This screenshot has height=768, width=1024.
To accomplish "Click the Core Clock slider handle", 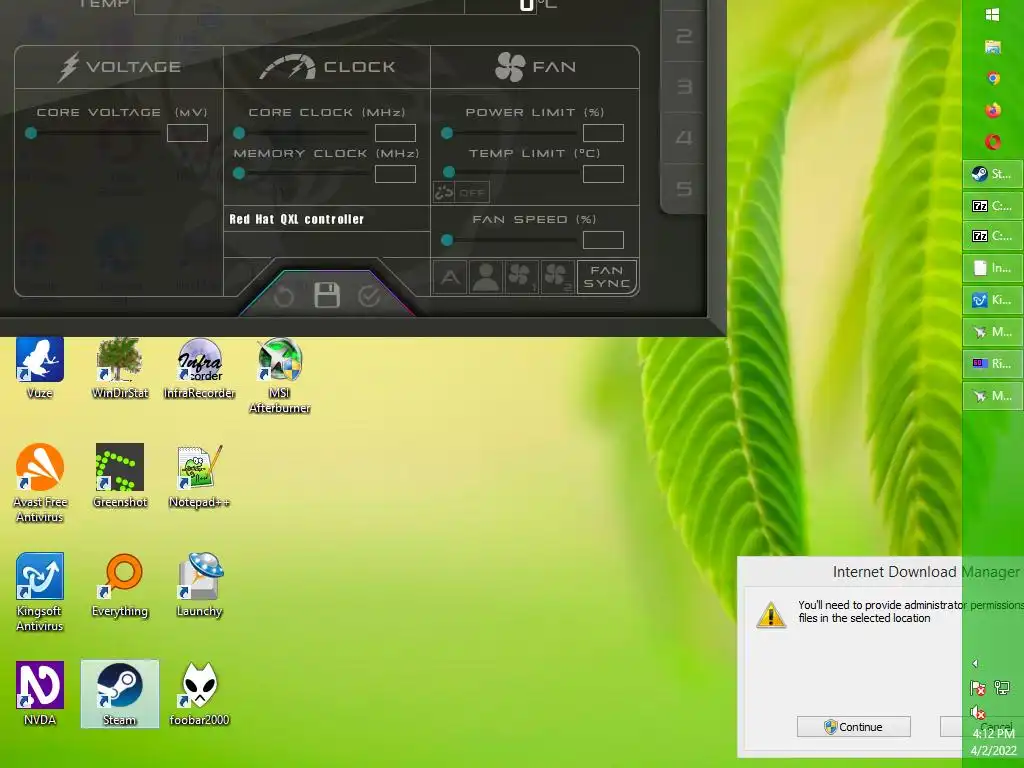I will tap(239, 133).
